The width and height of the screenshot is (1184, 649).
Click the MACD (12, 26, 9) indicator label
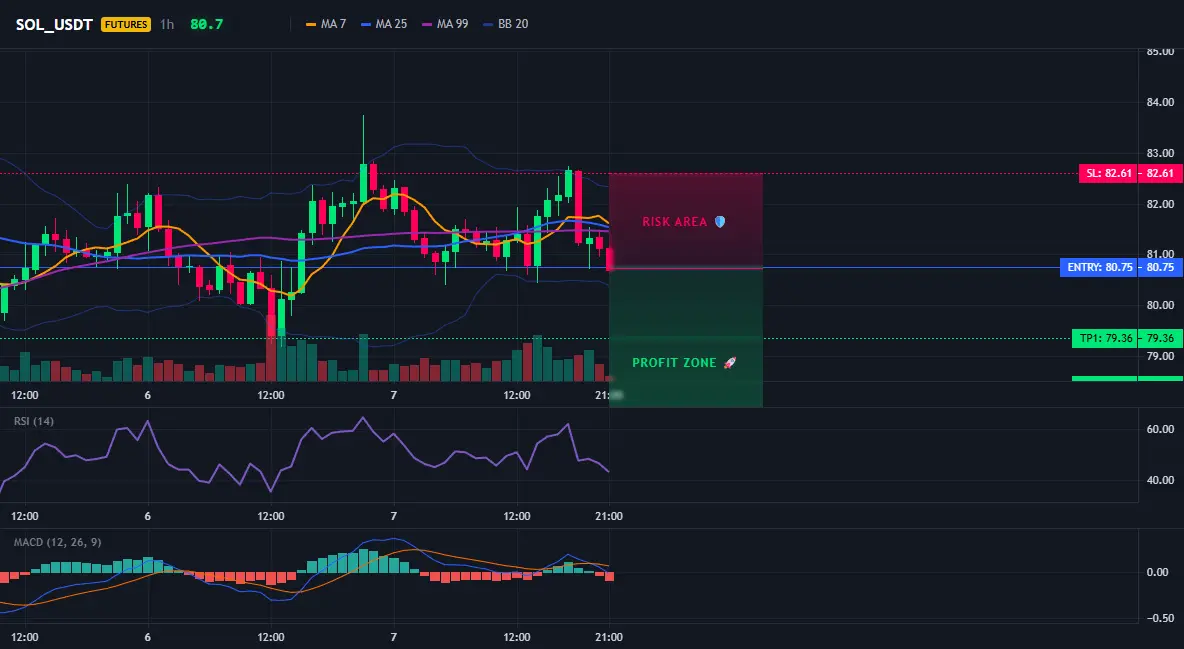(57, 542)
